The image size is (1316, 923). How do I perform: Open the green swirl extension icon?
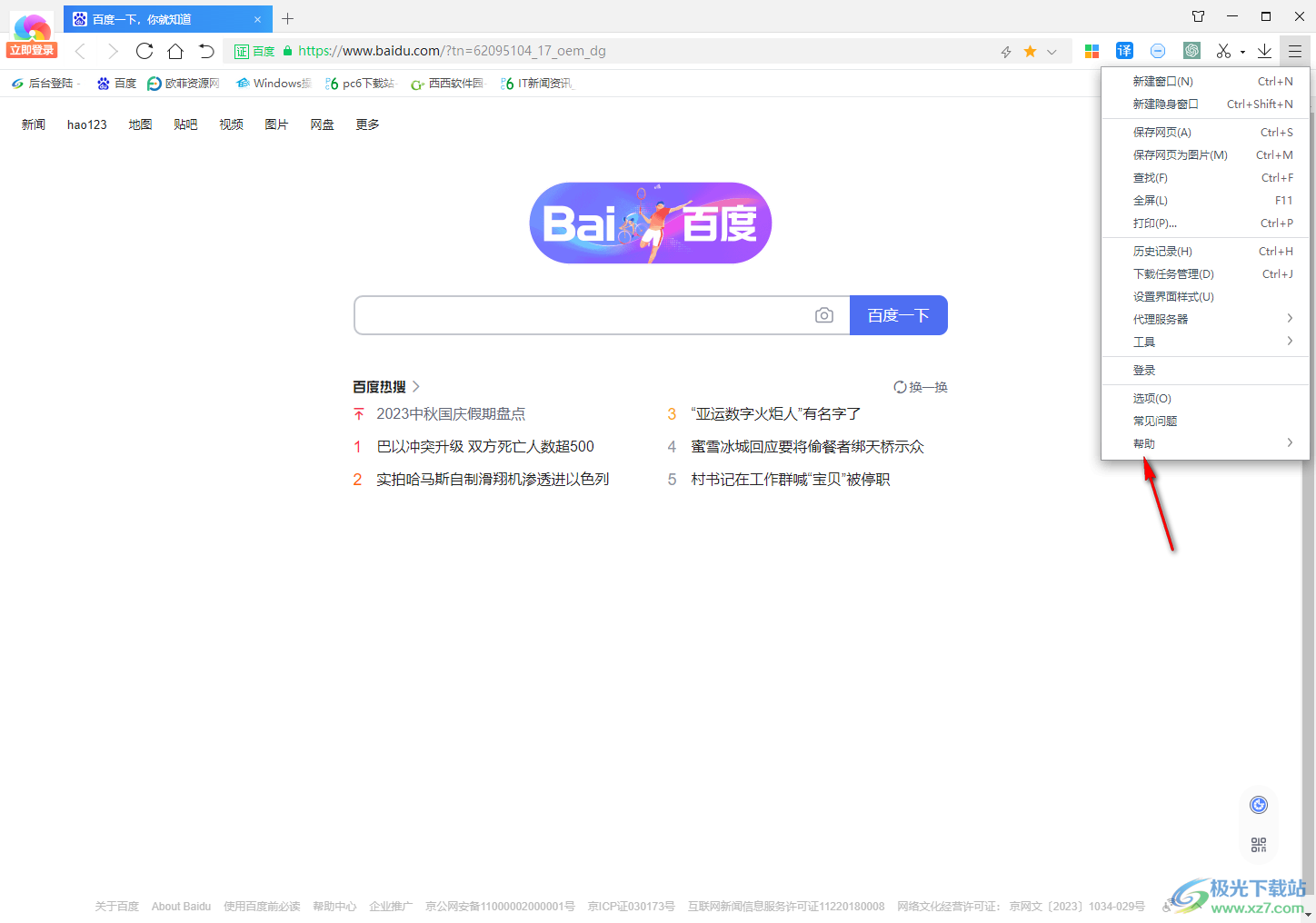point(1191,51)
